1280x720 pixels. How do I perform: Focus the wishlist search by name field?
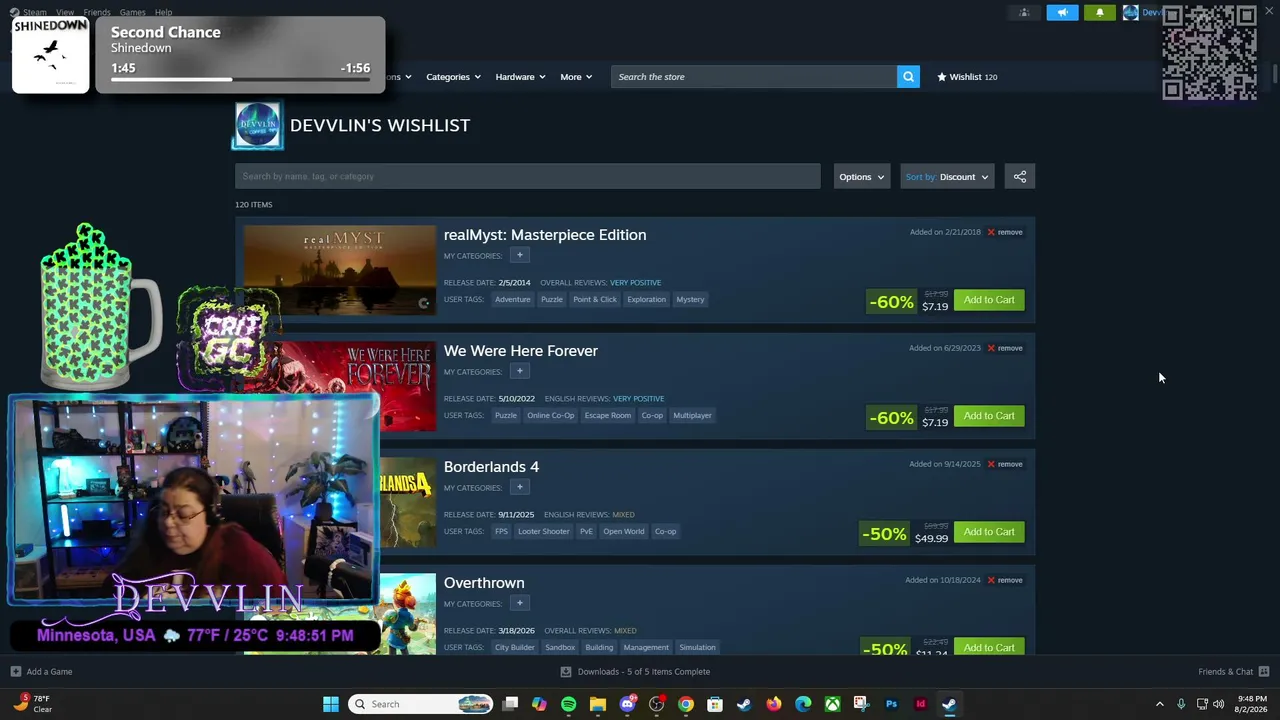[528, 177]
